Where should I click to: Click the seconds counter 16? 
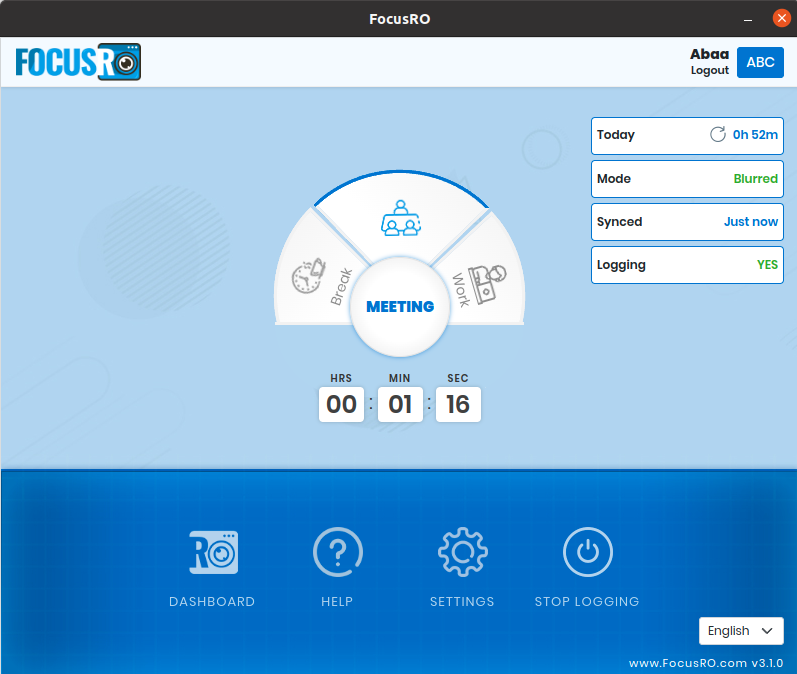pos(458,405)
